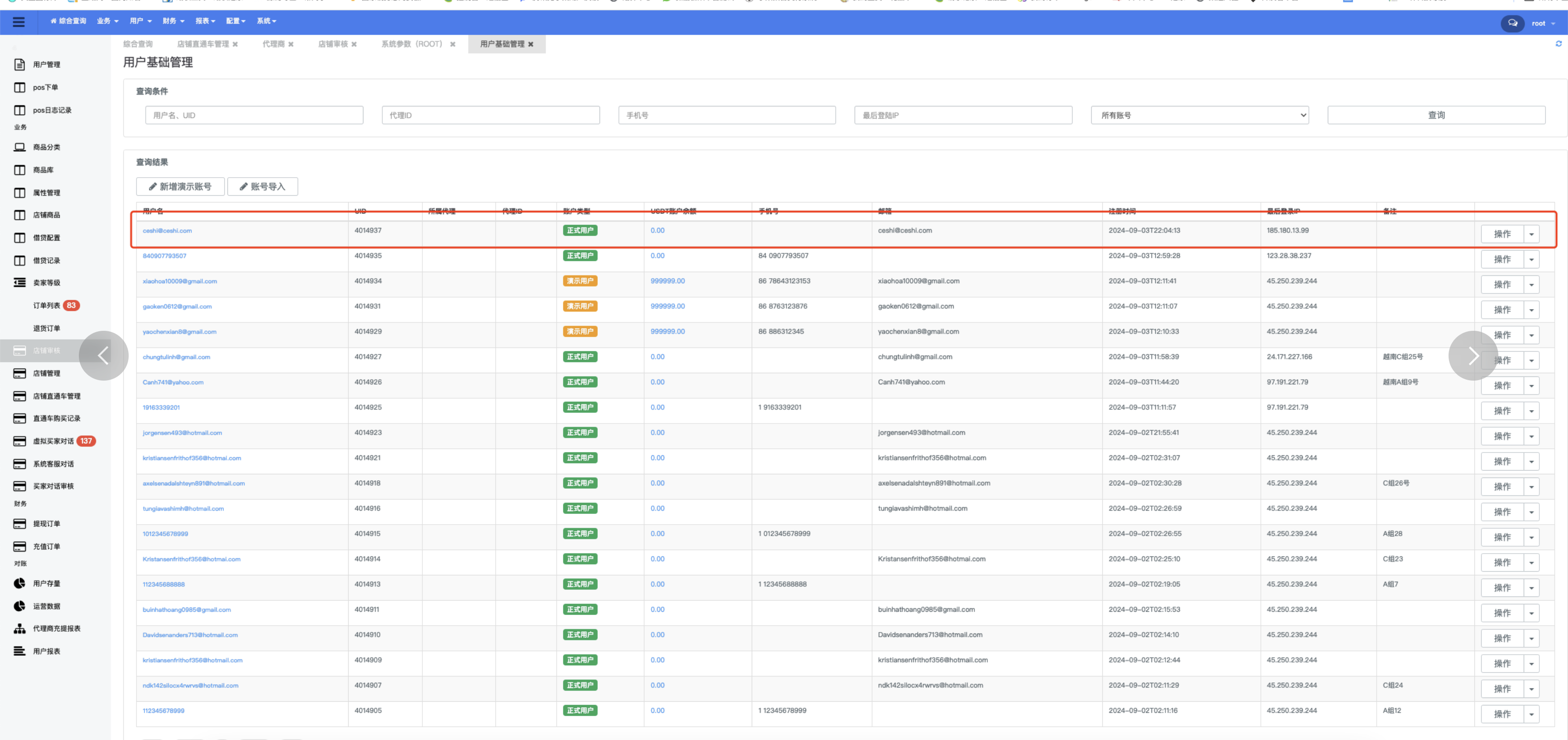
Task: Open 虚拟买家对话 card icon
Action: pos(19,441)
